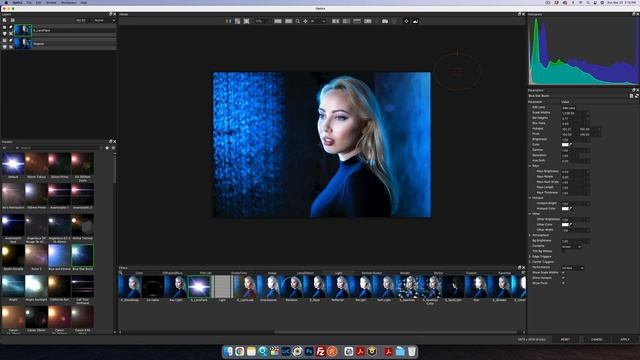Expand the Atmosphere parameter group
This screenshot has width=640, height=360.
tap(530, 235)
